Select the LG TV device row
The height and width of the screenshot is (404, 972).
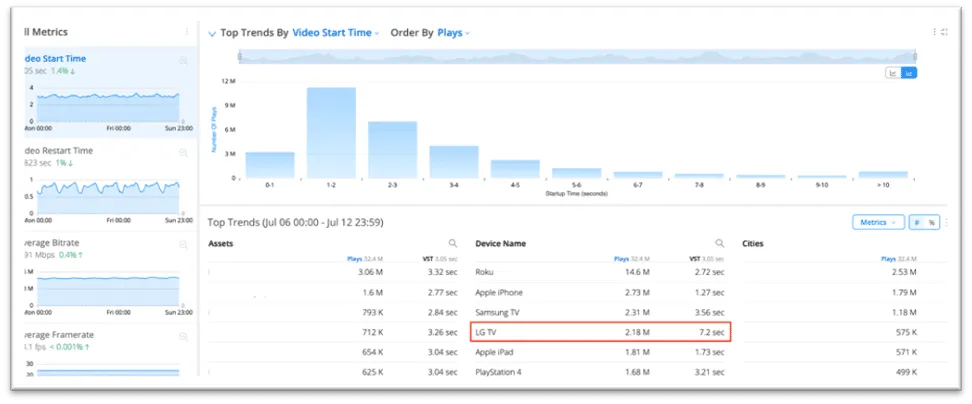pyautogui.click(x=601, y=332)
